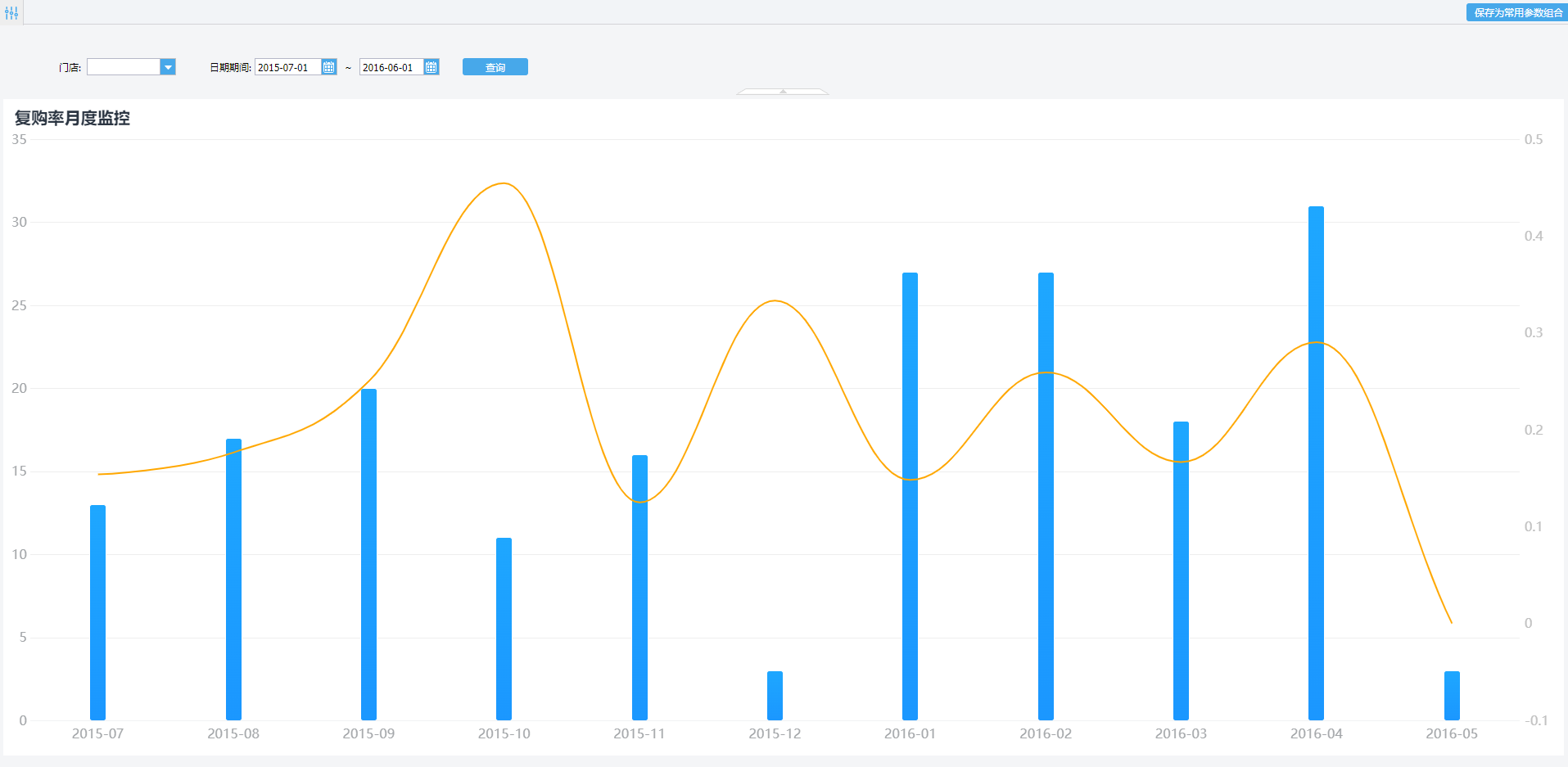Select the 2015-07 blue bar

(97, 612)
